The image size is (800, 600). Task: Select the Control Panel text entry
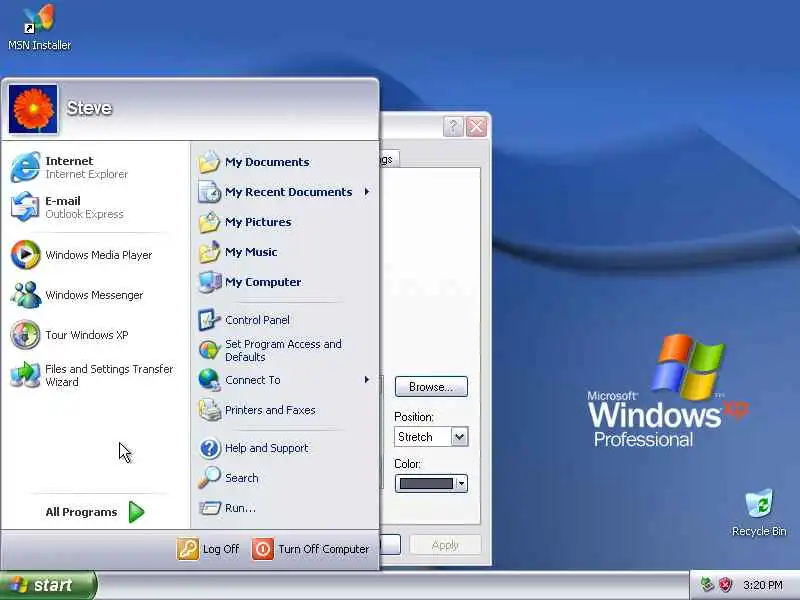[x=257, y=320]
